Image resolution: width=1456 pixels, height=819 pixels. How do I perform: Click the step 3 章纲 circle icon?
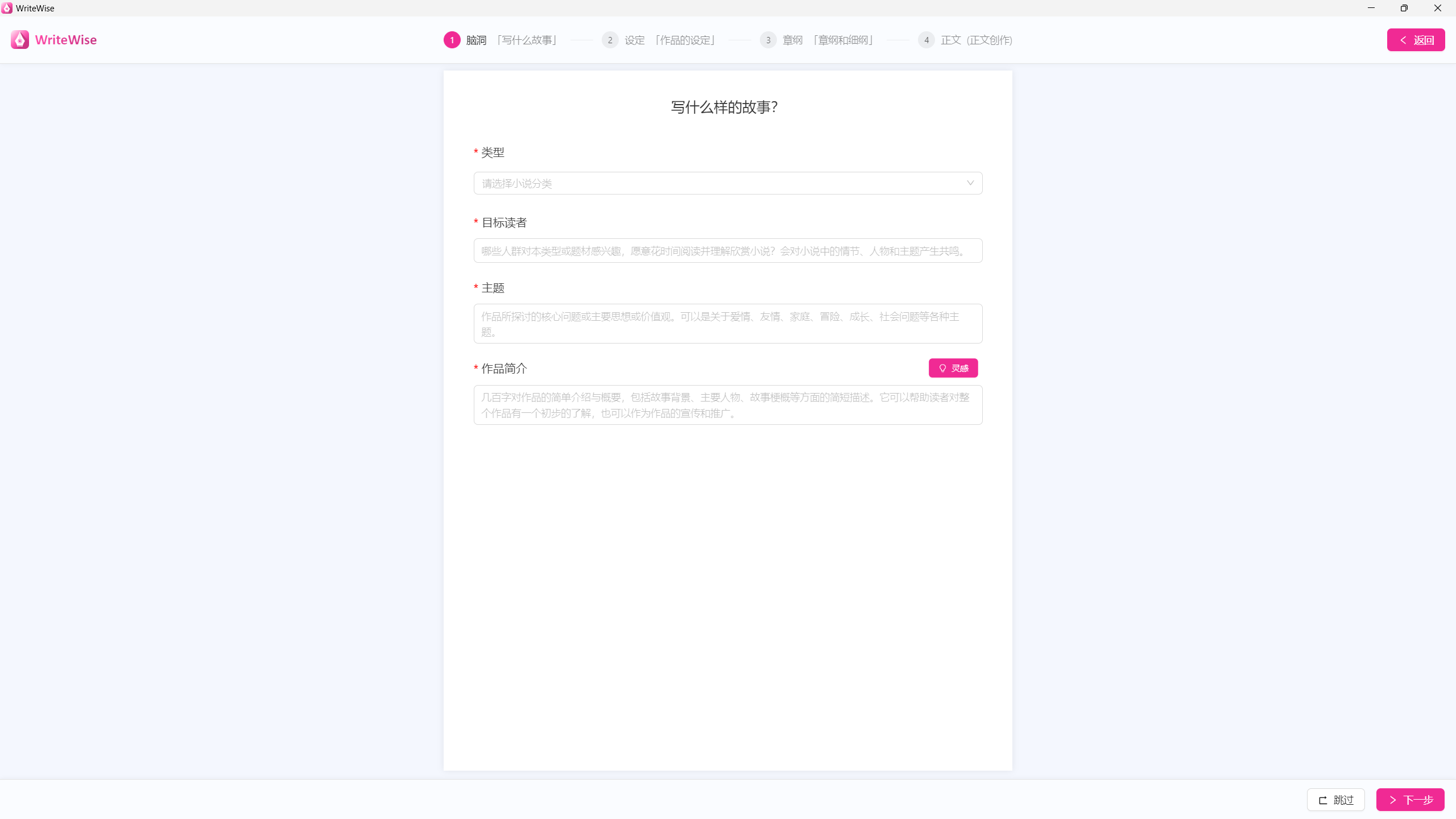[x=768, y=40]
